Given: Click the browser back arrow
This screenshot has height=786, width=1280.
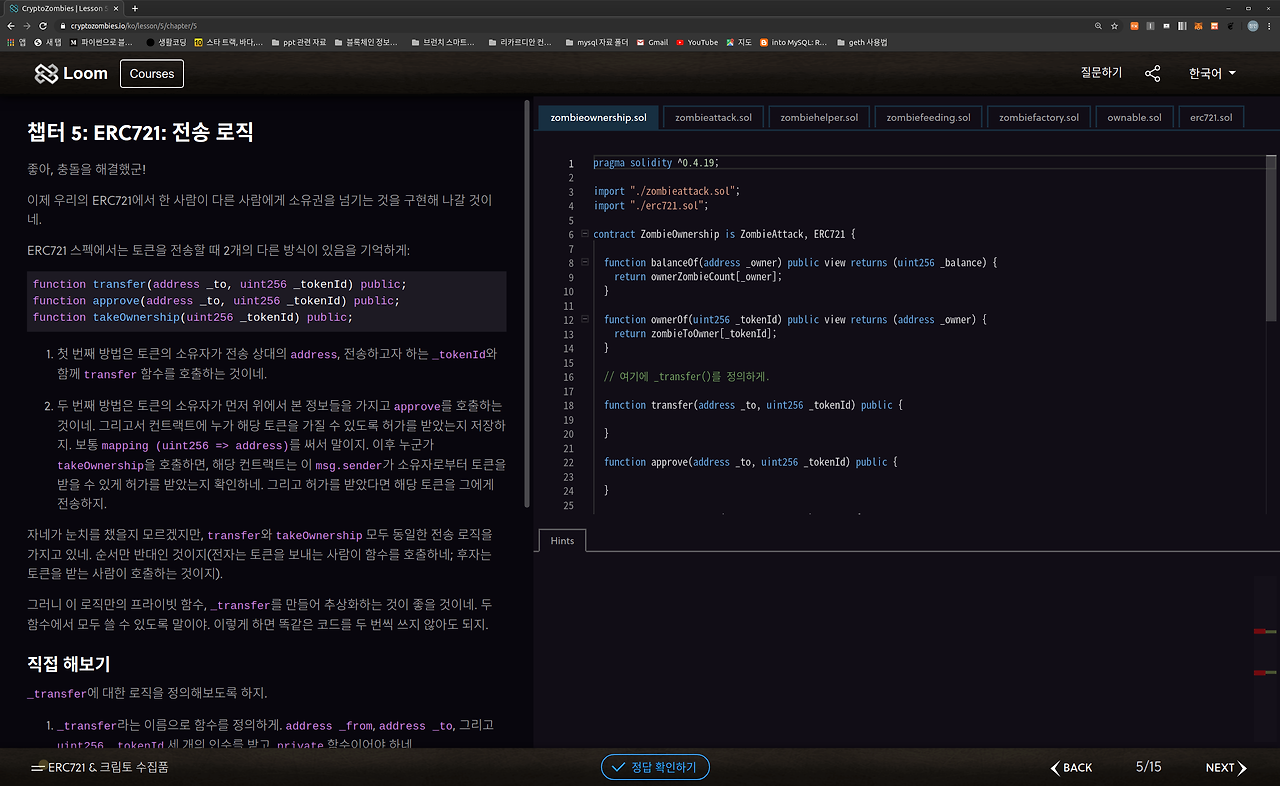Looking at the screenshot, I should coord(13,25).
